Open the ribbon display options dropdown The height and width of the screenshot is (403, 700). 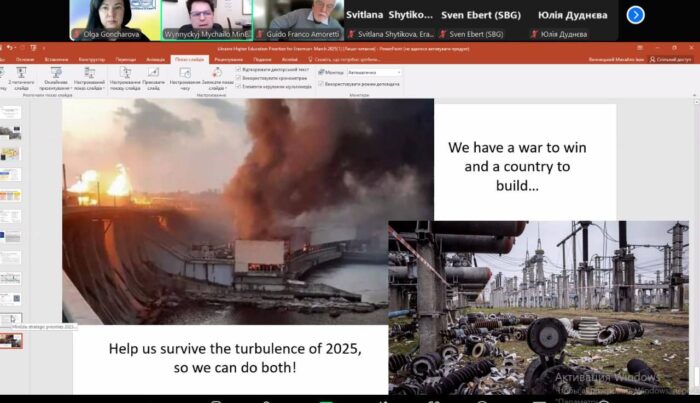pos(644,48)
